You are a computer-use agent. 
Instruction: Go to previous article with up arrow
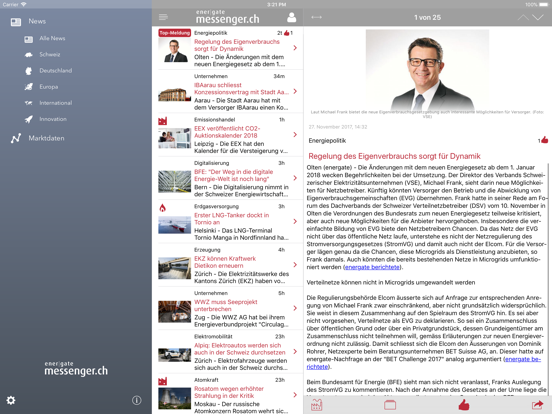[x=523, y=17]
